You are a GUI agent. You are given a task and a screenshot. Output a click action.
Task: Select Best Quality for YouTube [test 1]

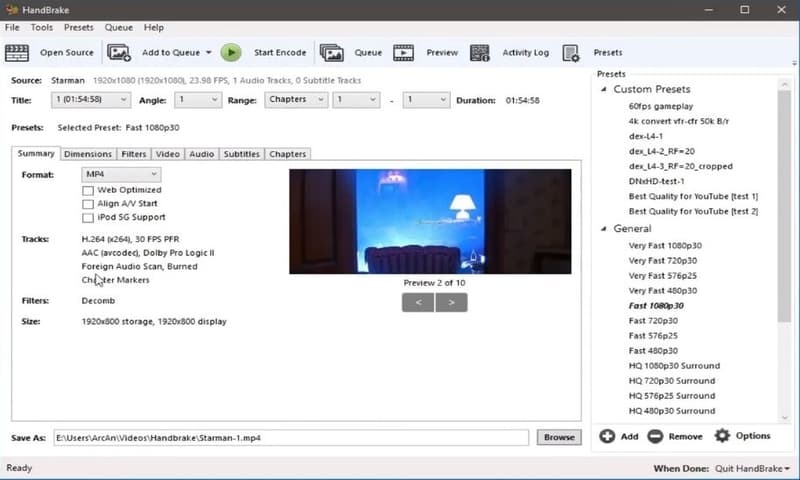[693, 196]
